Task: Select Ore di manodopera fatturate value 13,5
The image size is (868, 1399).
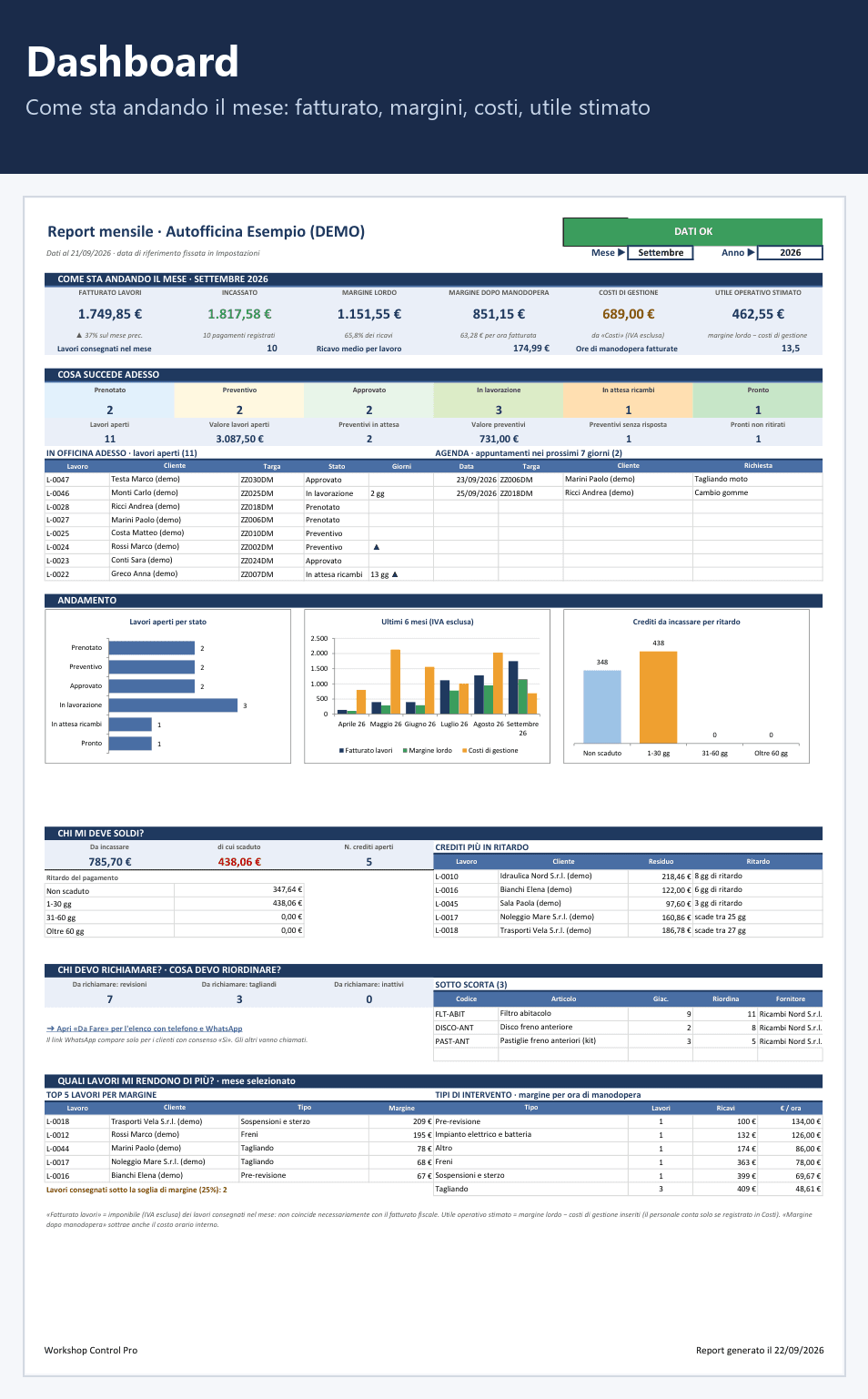Action: click(791, 349)
